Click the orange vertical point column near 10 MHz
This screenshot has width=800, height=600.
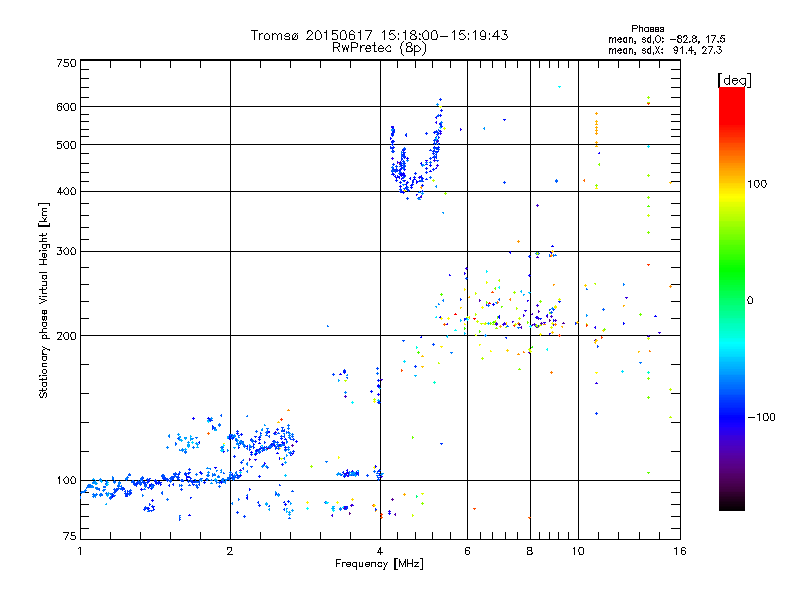click(x=596, y=129)
